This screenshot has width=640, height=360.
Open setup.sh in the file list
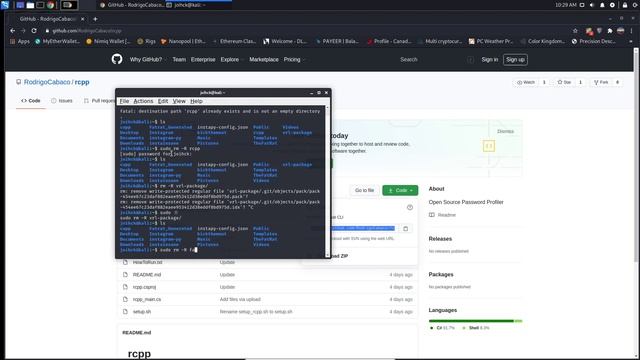(142, 311)
